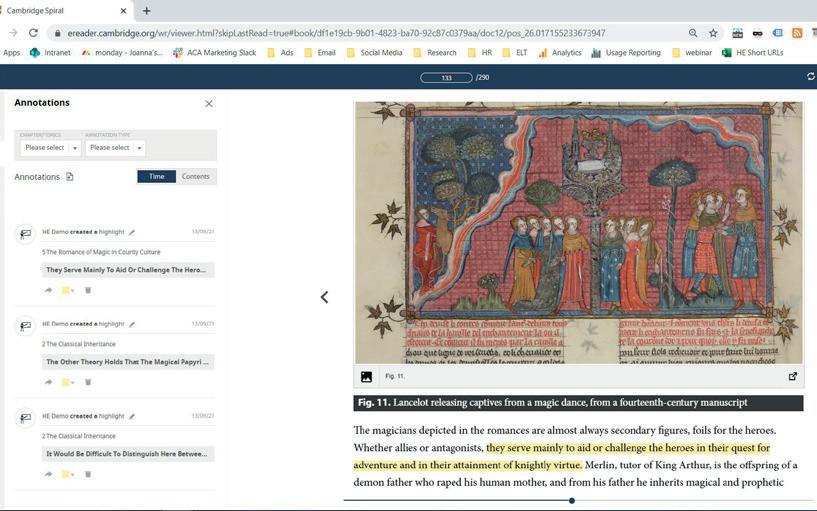Delete the 'It Would Be Difficult' highlight
817x511 pixels.
click(x=88, y=474)
